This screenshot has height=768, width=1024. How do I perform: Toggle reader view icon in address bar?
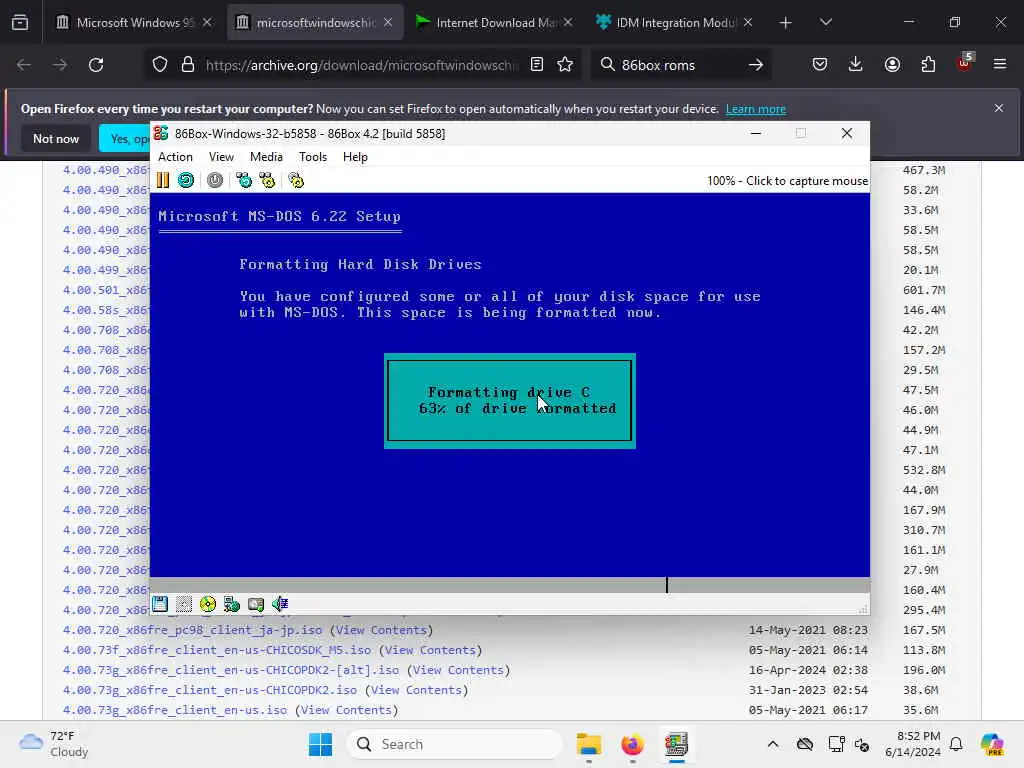(x=537, y=65)
